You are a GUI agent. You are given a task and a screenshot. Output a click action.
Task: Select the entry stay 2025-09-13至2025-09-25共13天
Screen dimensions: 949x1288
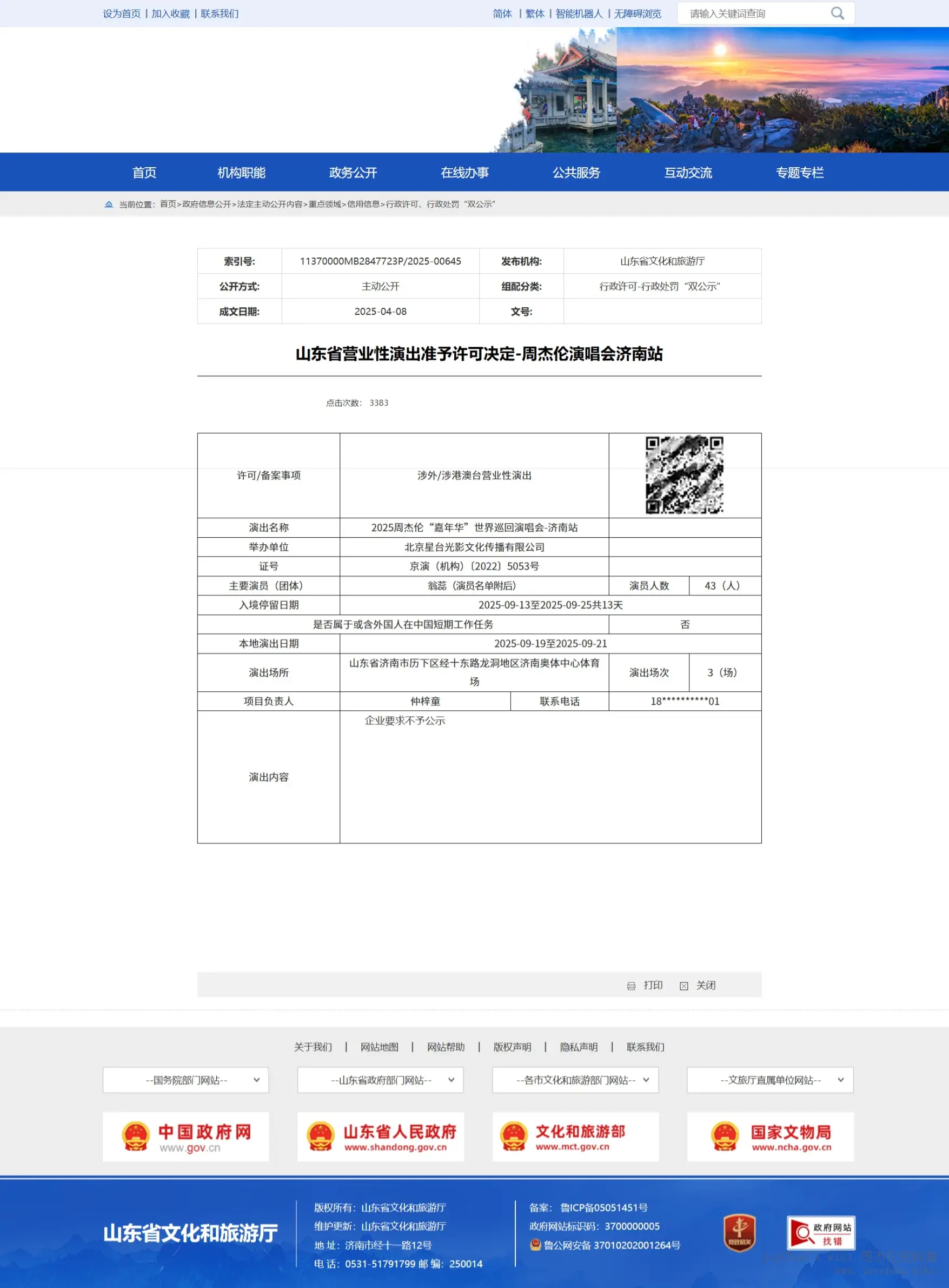550,605
